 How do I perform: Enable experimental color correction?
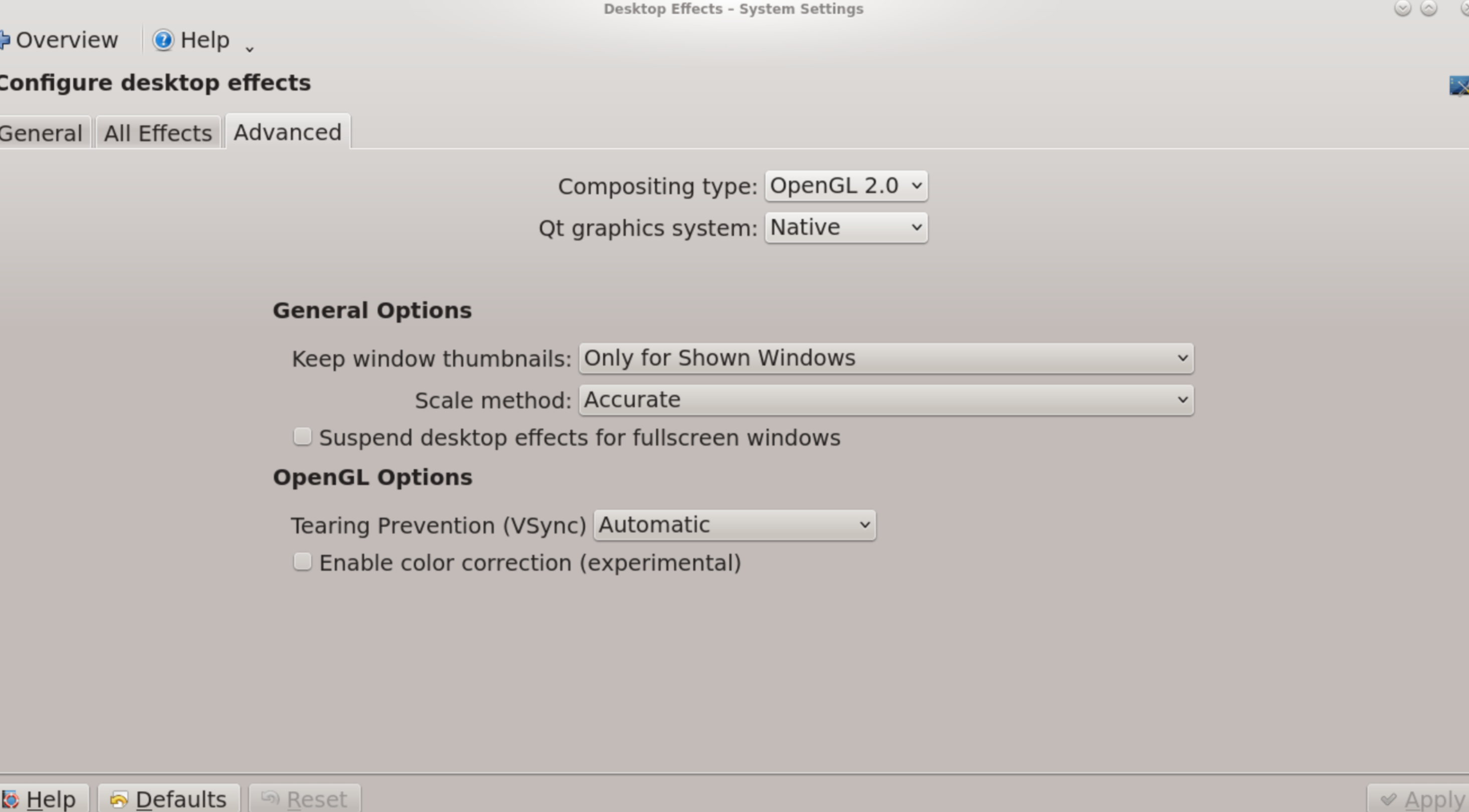(x=302, y=562)
